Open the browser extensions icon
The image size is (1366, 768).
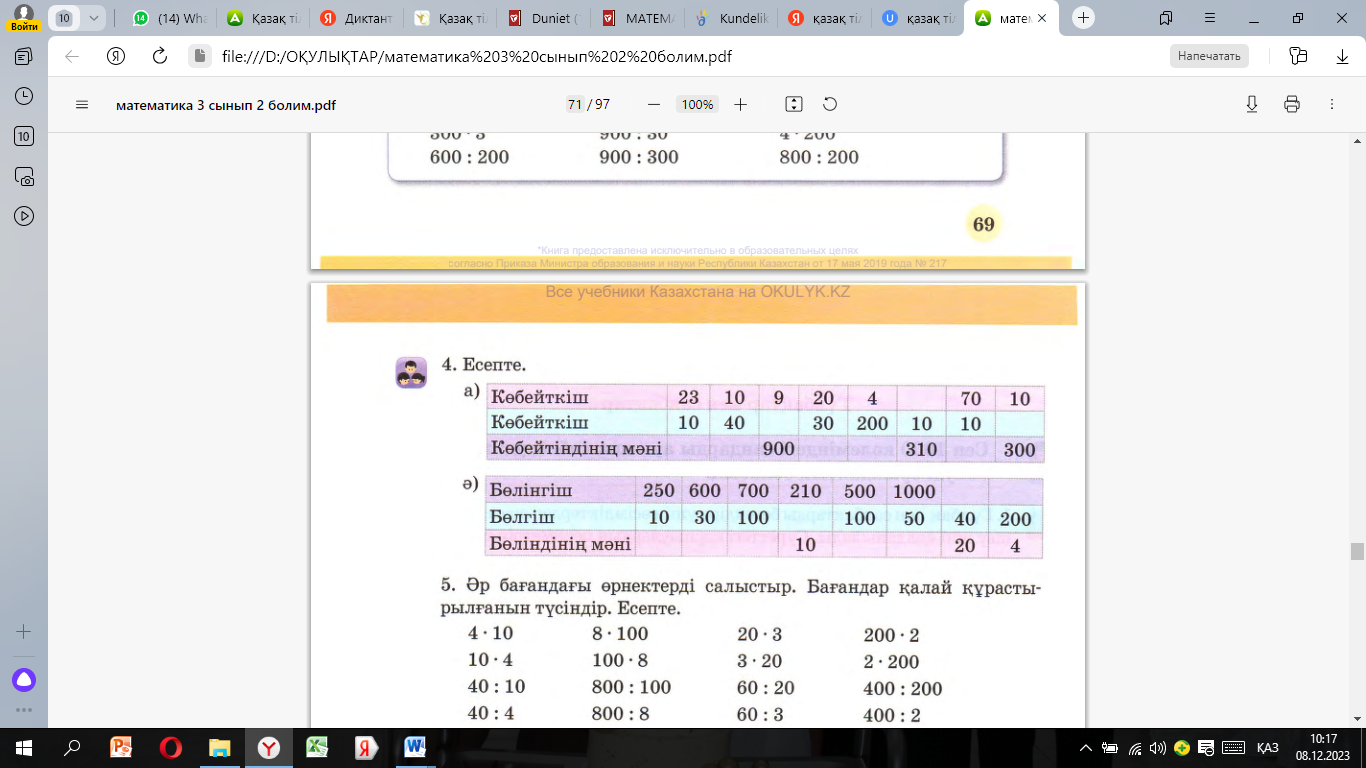[x=1299, y=56]
